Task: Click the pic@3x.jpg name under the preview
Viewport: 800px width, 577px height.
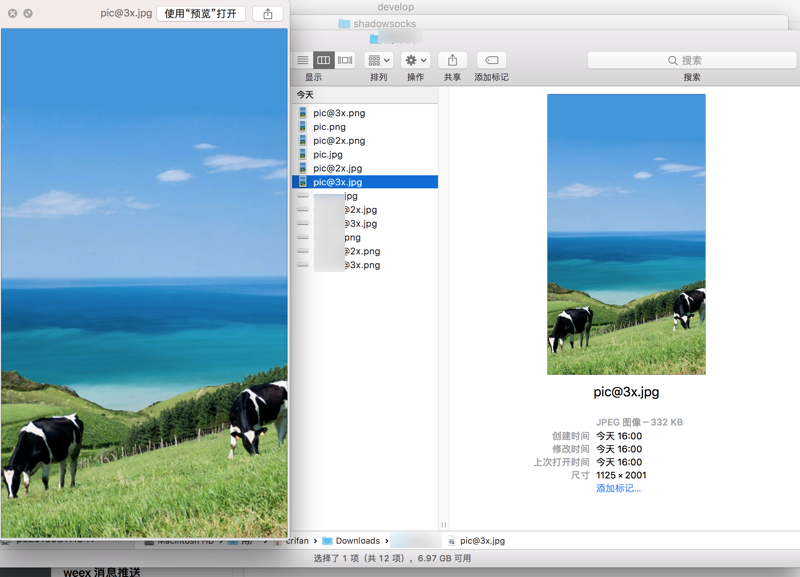Action: (x=626, y=392)
